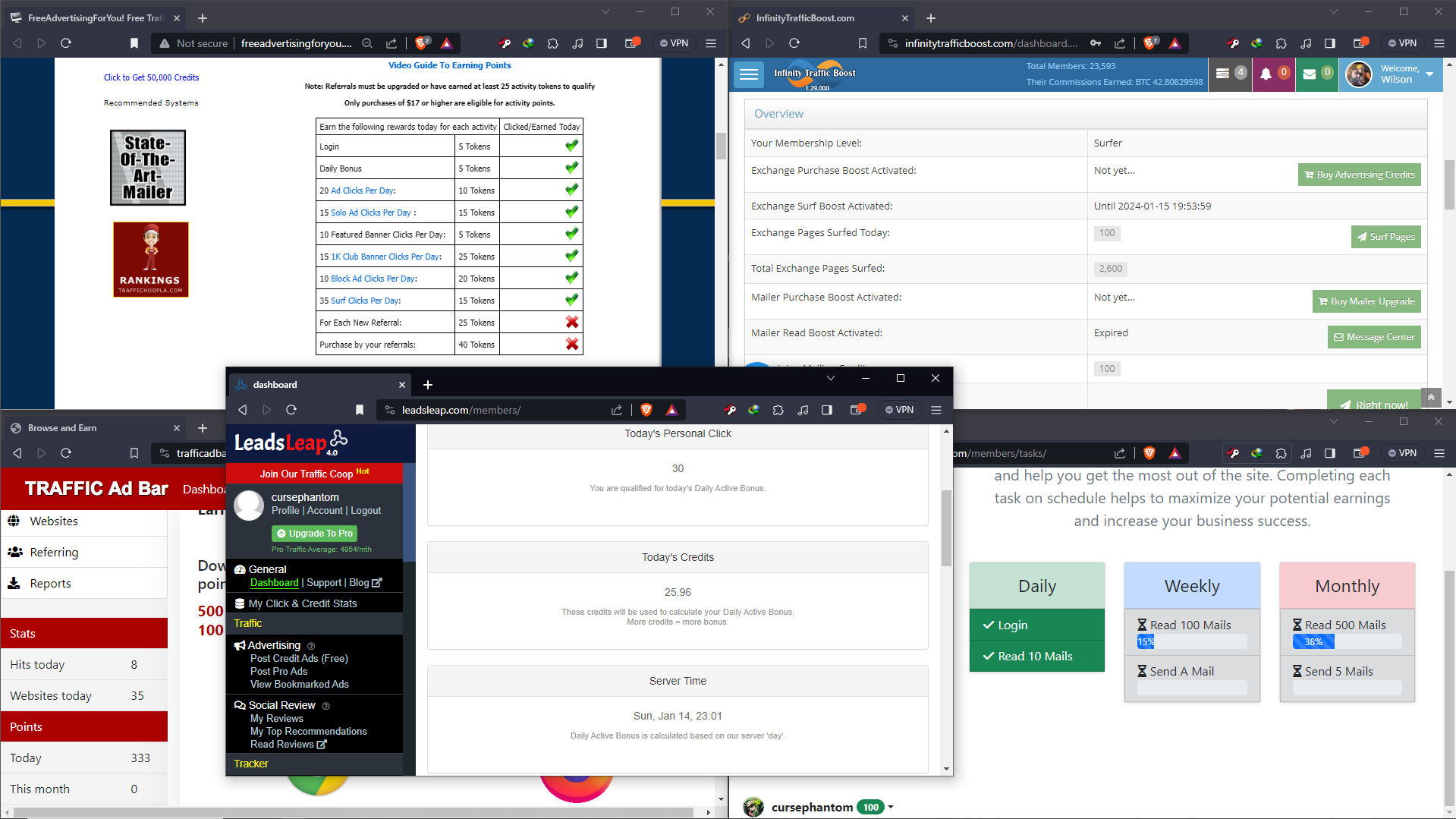The image size is (1456, 819).
Task: Click to Get 50,000 Credits link
Action: point(151,77)
